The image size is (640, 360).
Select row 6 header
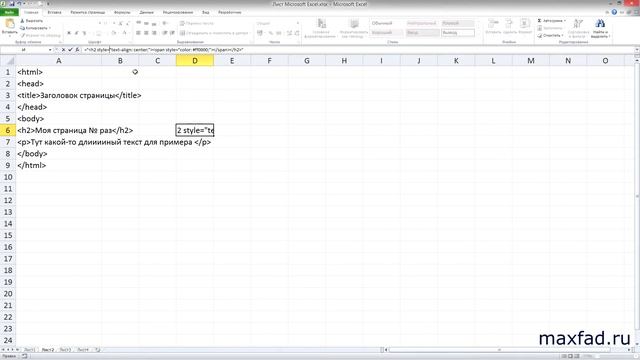(x=7, y=130)
